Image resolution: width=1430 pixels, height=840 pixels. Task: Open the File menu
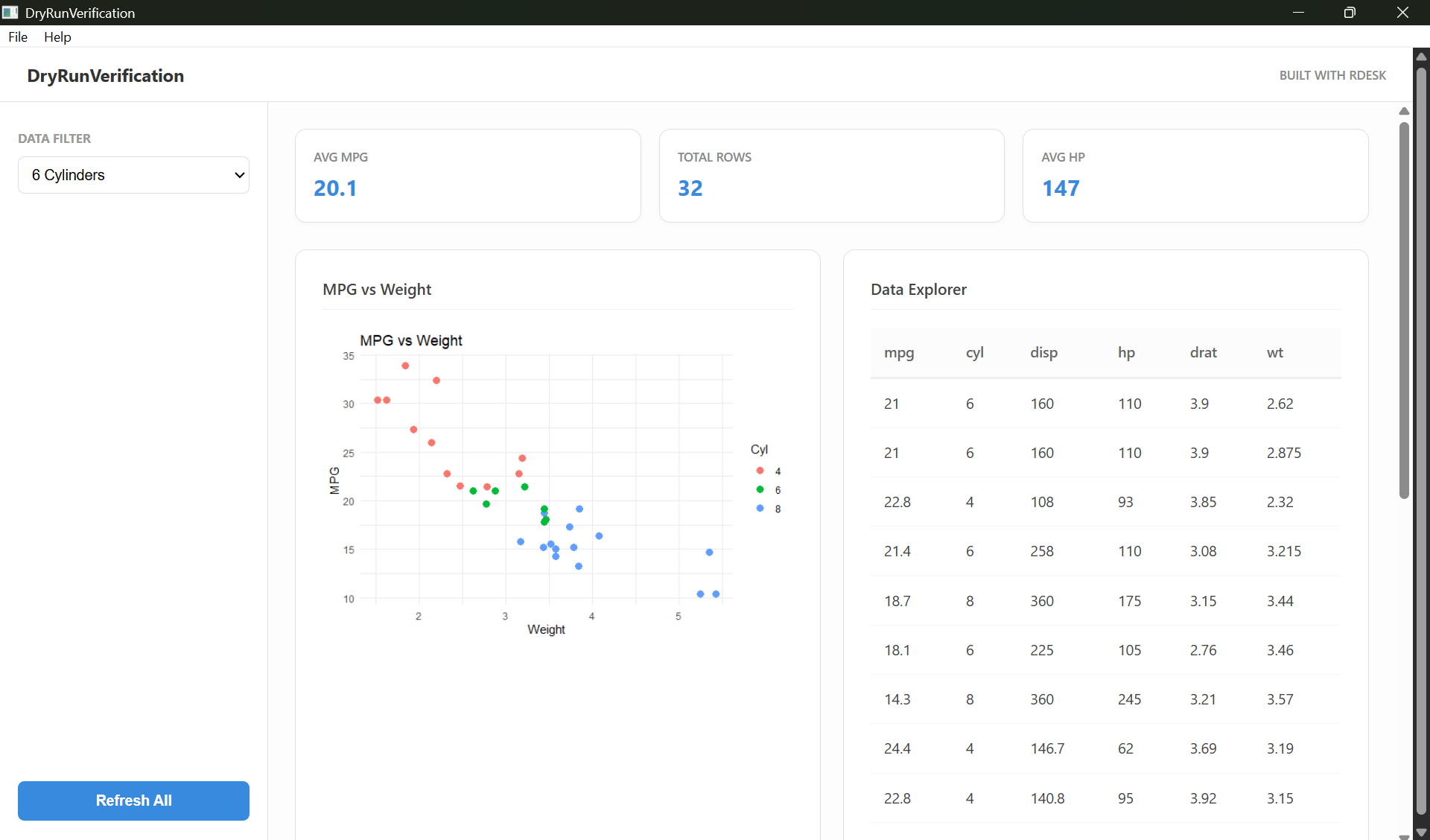point(17,36)
